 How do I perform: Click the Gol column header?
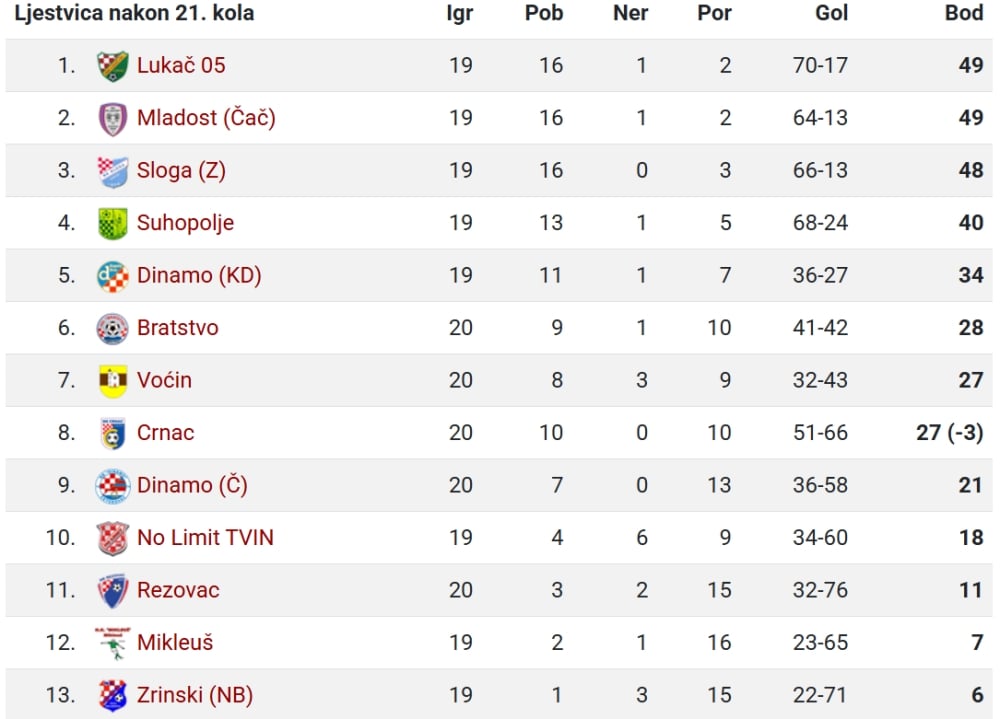pos(832,13)
